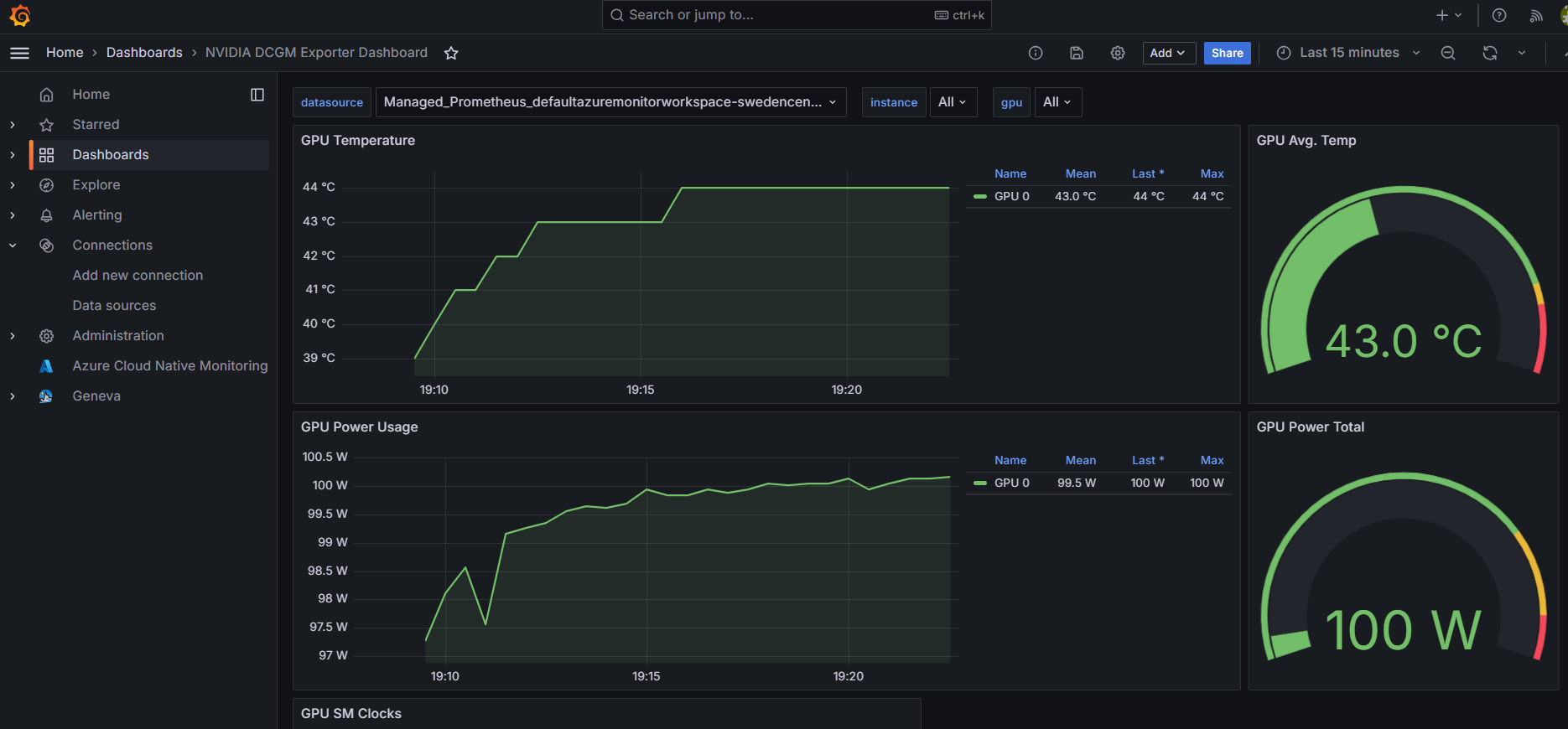This screenshot has width=1568, height=729.
Task: Expand the Explore section chevron
Action: click(x=13, y=185)
